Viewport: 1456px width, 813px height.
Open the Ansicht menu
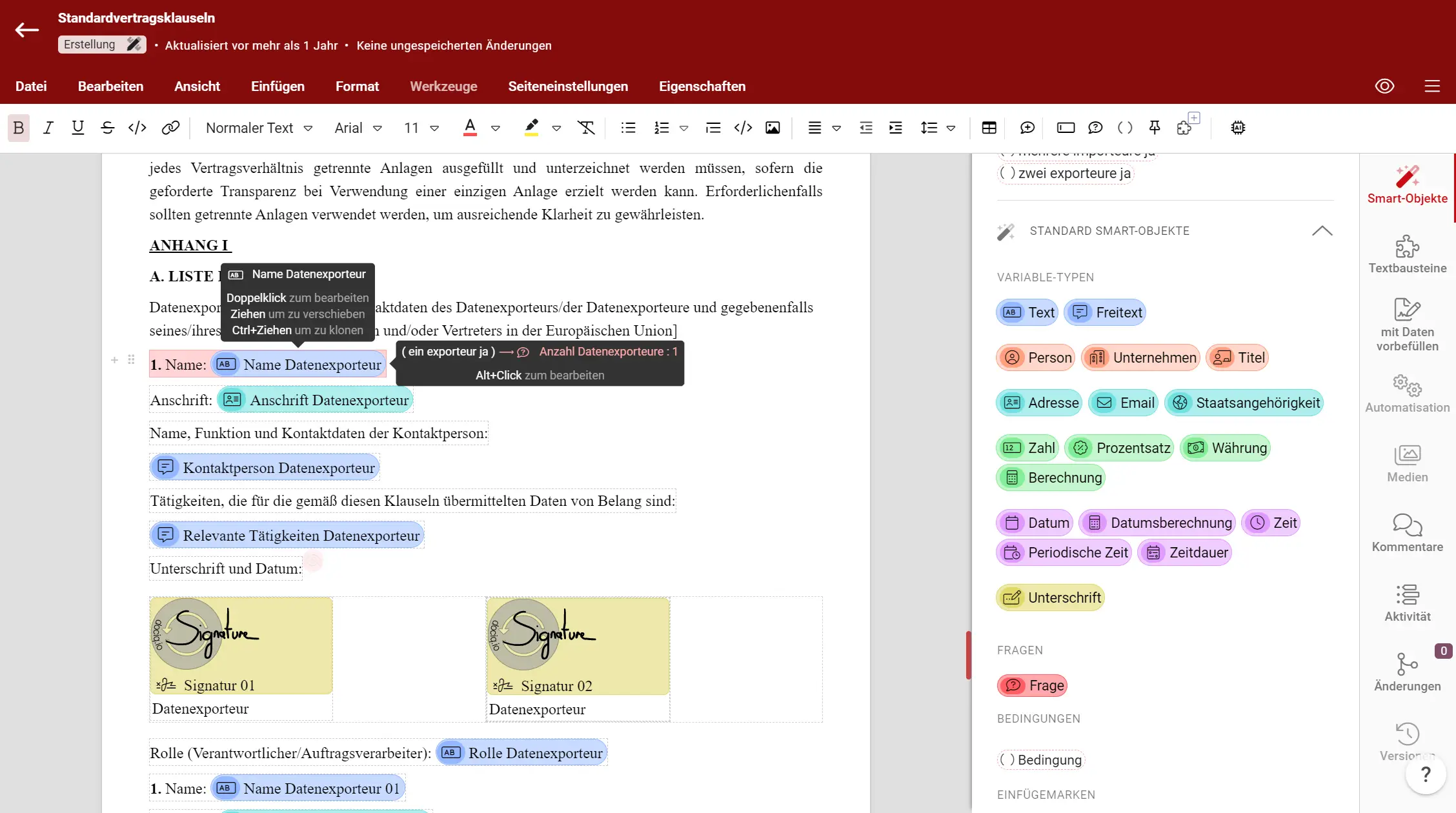coord(197,86)
